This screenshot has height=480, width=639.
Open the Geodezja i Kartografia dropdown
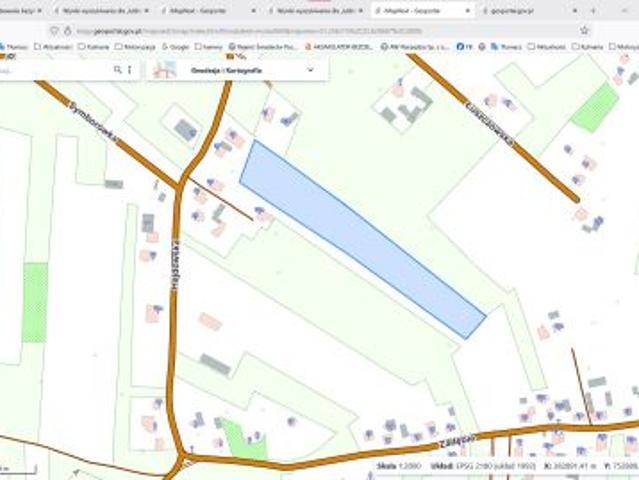[238, 70]
